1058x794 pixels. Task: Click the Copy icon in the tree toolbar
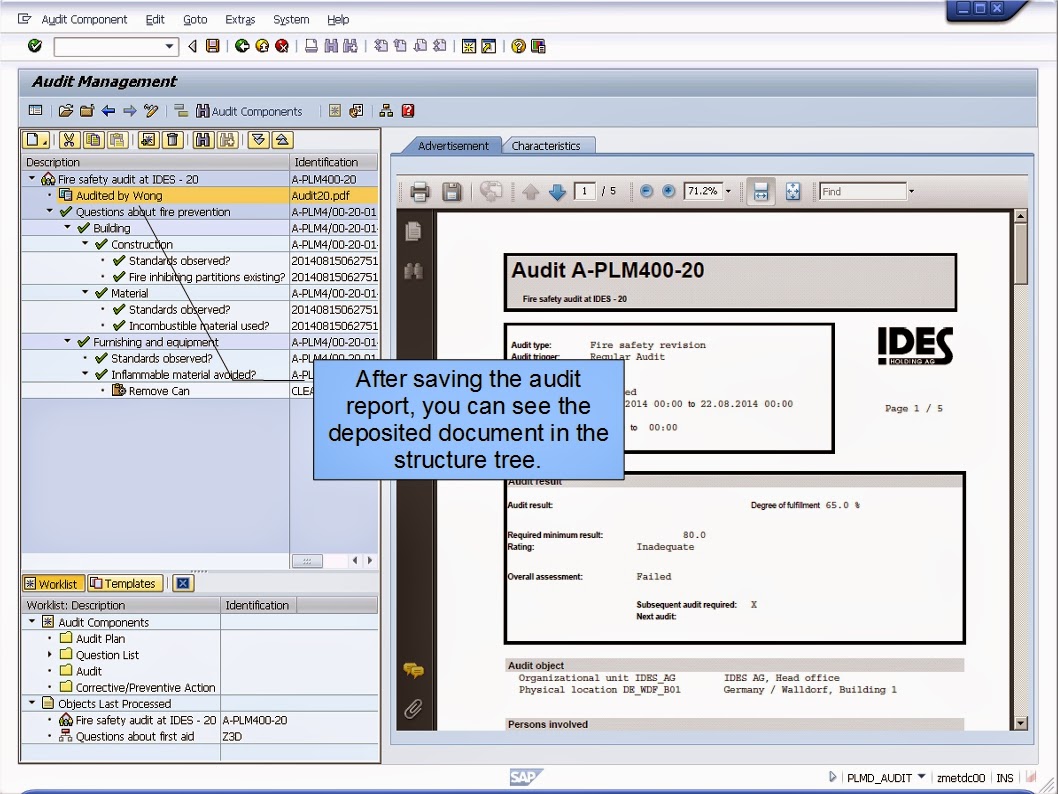point(91,140)
